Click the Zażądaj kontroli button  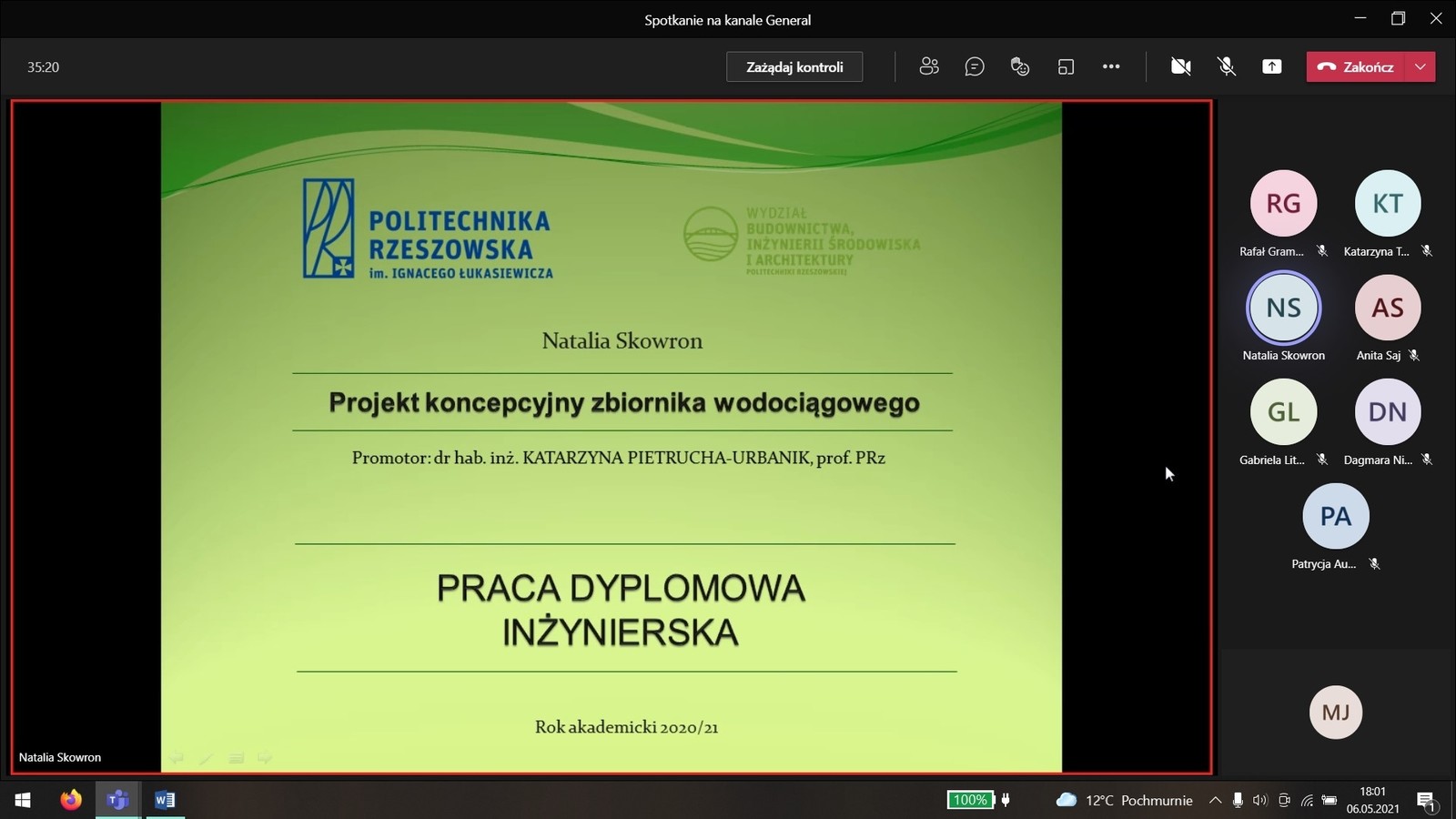tap(794, 66)
